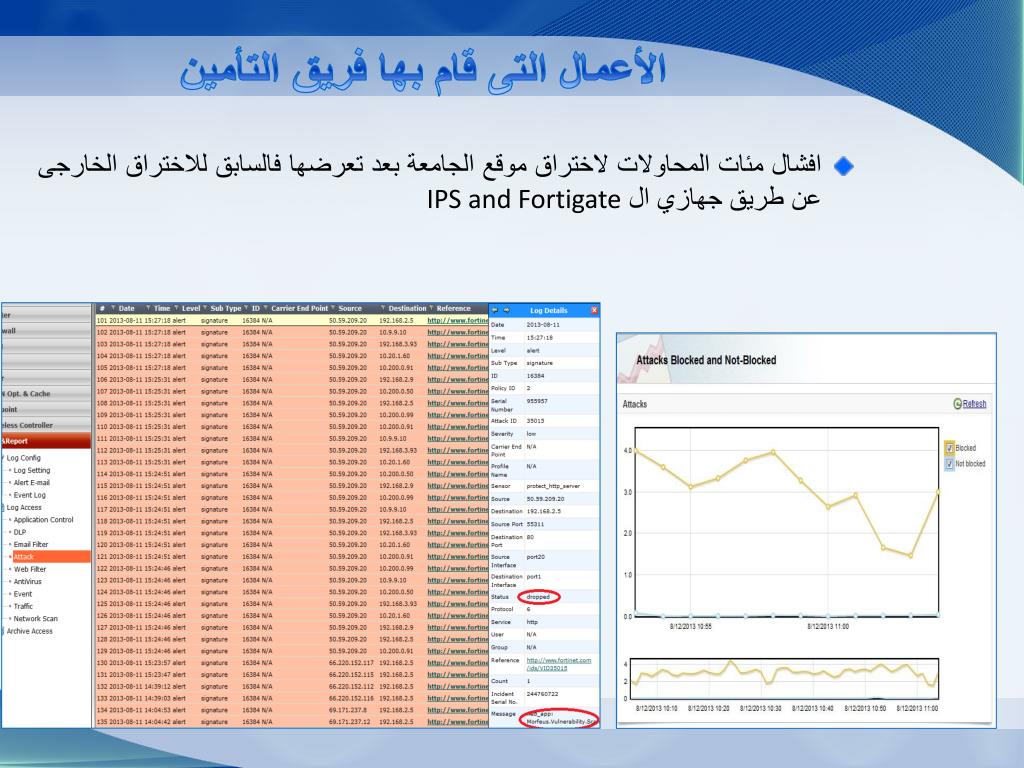Viewport: 1024px width, 768px height.
Task: Click the green Refresh icon beside Attacks
Action: point(957,404)
